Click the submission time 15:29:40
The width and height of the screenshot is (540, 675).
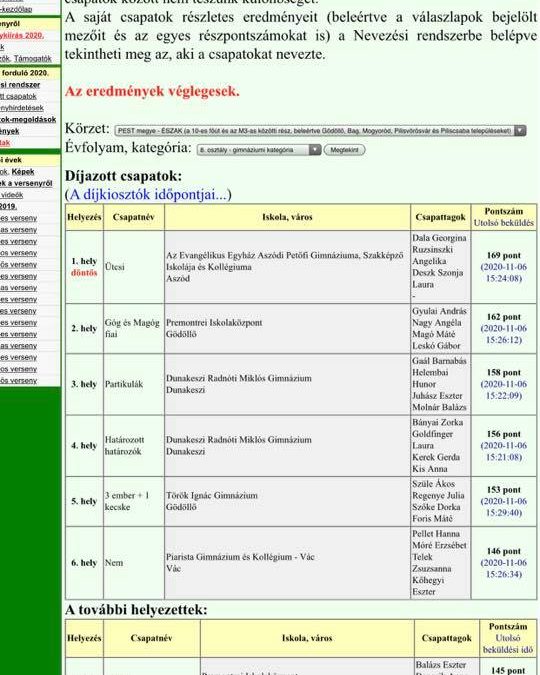(x=503, y=513)
